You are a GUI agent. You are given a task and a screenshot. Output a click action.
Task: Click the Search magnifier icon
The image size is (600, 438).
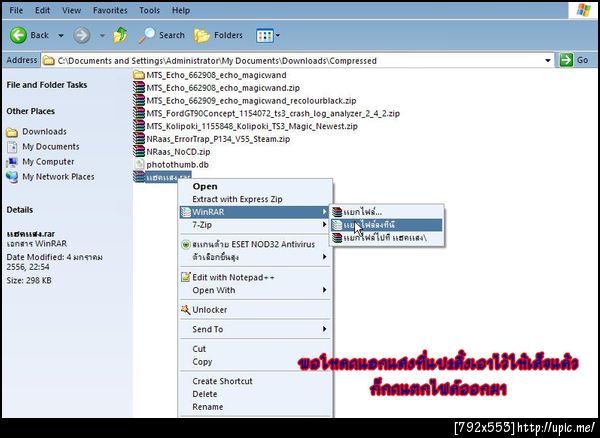tap(147, 35)
